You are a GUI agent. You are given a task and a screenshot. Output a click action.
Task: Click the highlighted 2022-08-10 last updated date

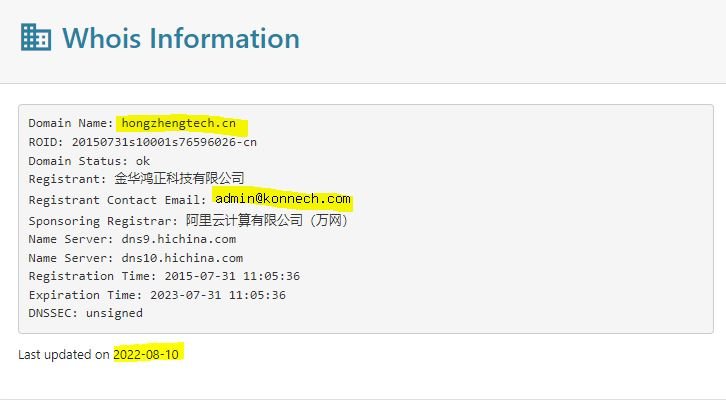coord(146,355)
